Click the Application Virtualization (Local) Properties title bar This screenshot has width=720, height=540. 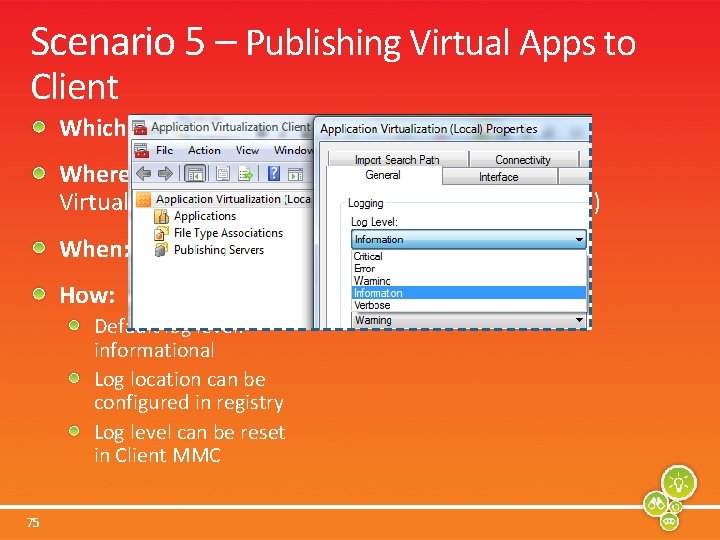pos(453,129)
